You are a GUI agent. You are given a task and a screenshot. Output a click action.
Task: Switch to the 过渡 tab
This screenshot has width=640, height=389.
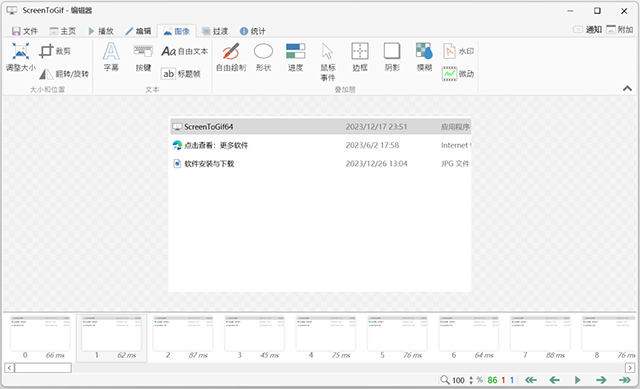click(215, 31)
